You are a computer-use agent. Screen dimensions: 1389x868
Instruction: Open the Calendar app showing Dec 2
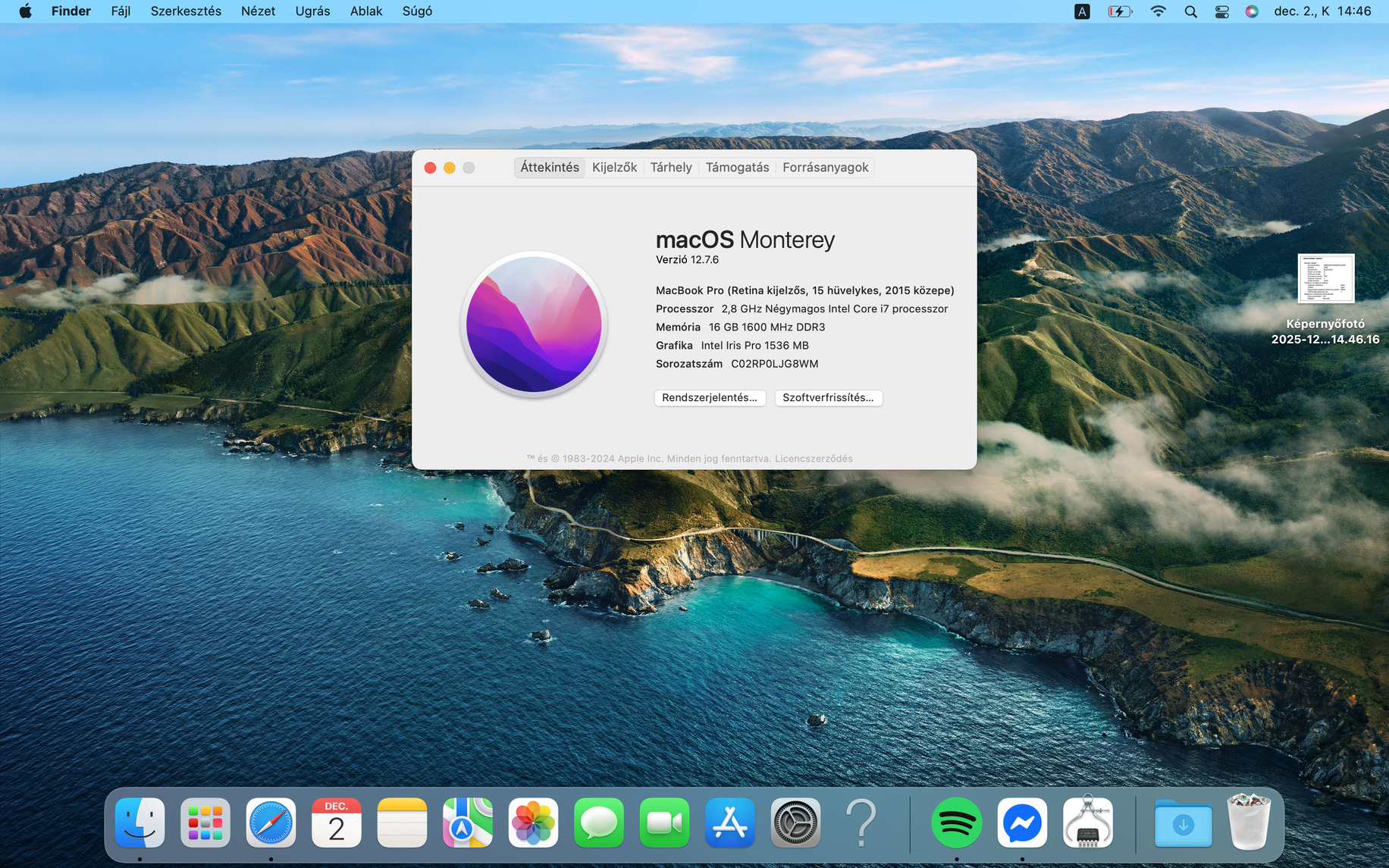(x=337, y=823)
